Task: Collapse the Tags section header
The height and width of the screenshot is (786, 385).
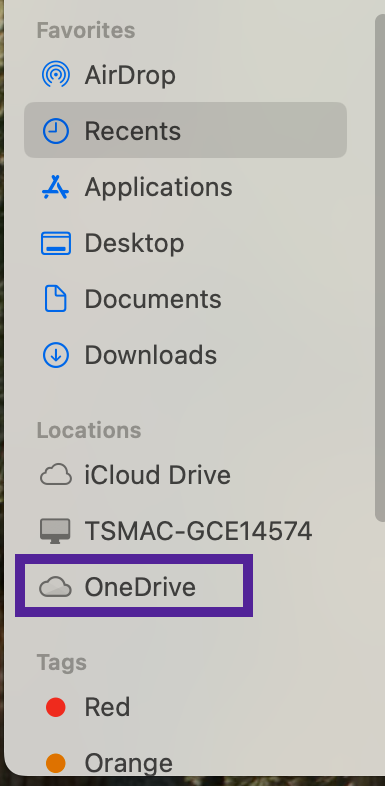Action: click(62, 662)
